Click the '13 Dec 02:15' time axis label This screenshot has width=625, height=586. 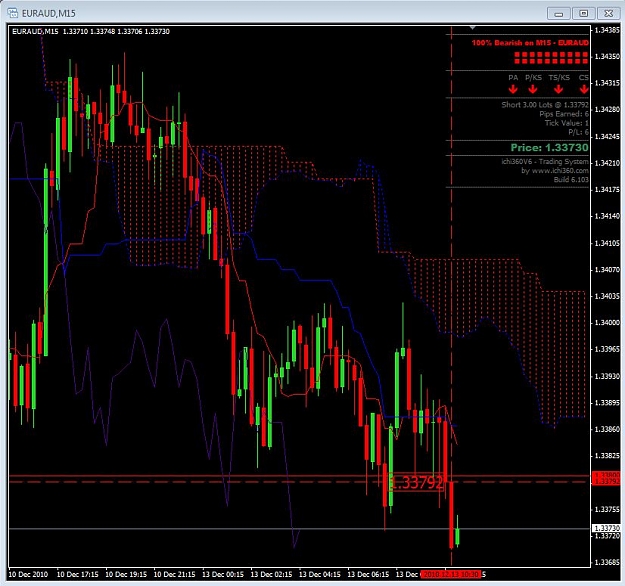click(x=271, y=574)
